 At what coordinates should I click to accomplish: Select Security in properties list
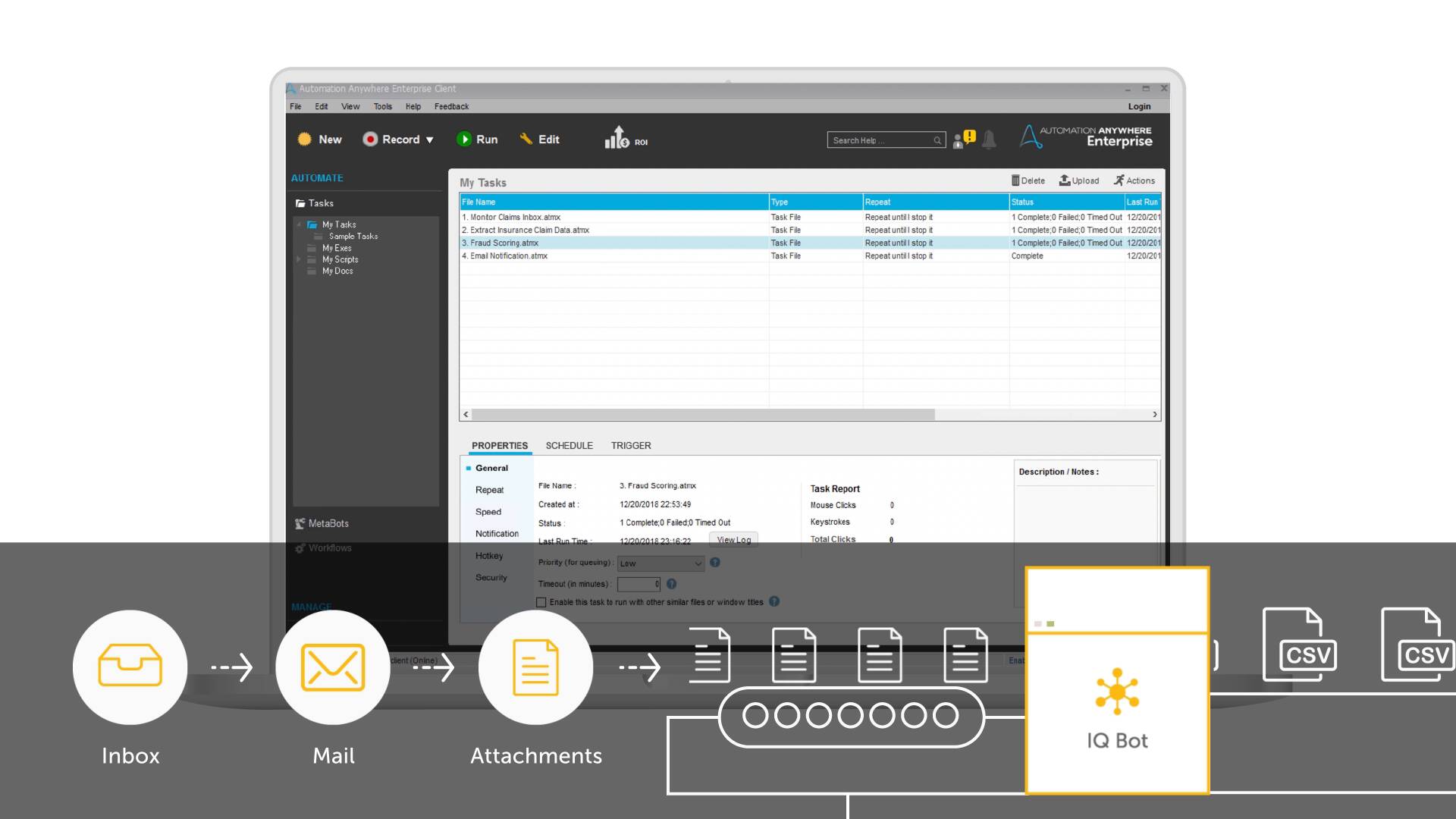[x=491, y=578]
